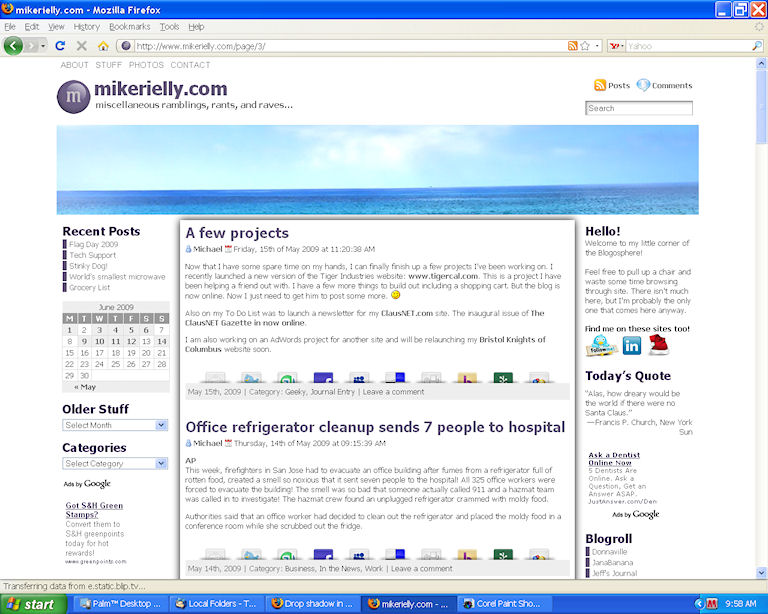Open the History menu
The height and width of the screenshot is (614, 768).
click(x=87, y=26)
